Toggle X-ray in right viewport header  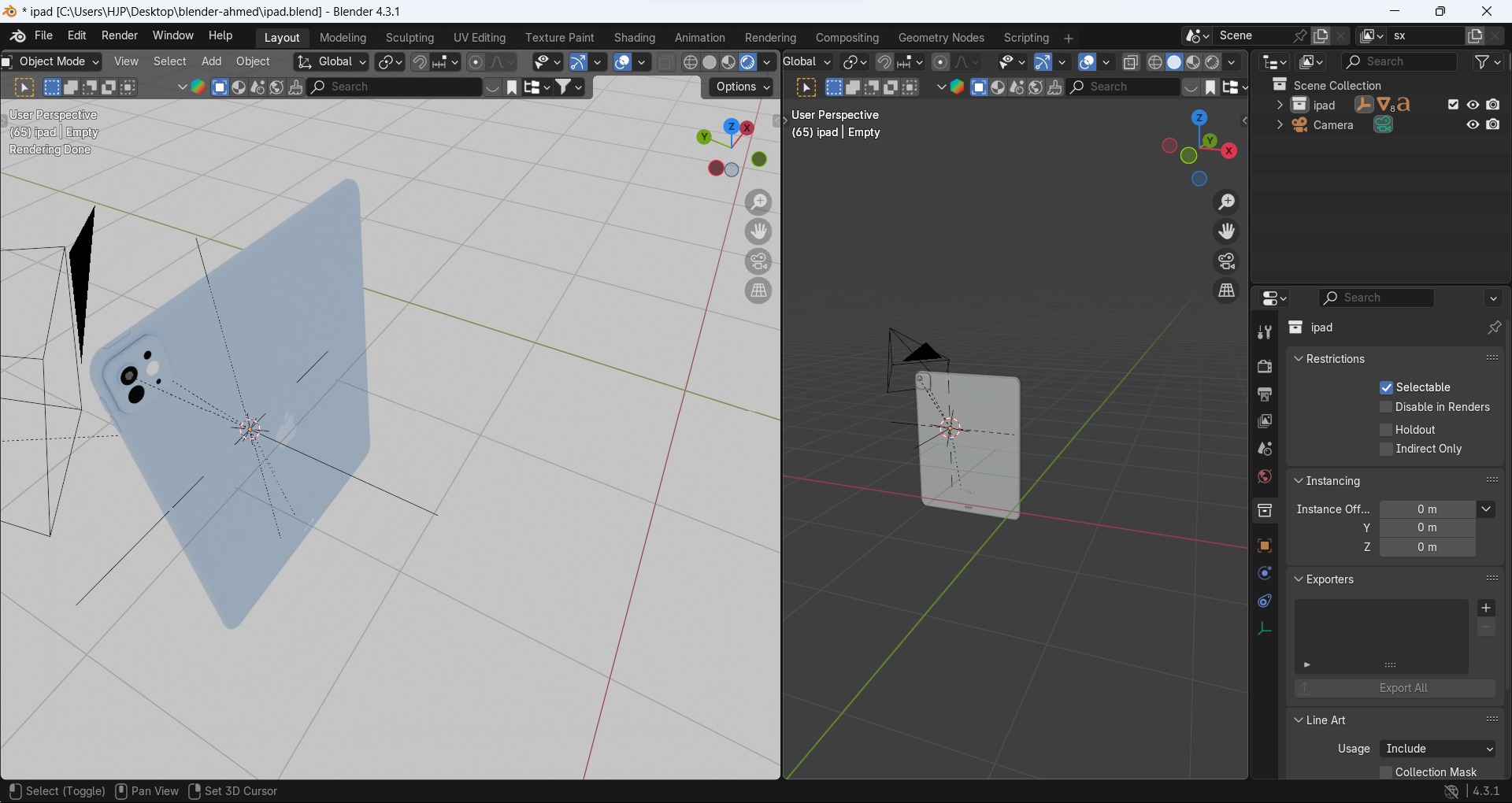point(1132,62)
